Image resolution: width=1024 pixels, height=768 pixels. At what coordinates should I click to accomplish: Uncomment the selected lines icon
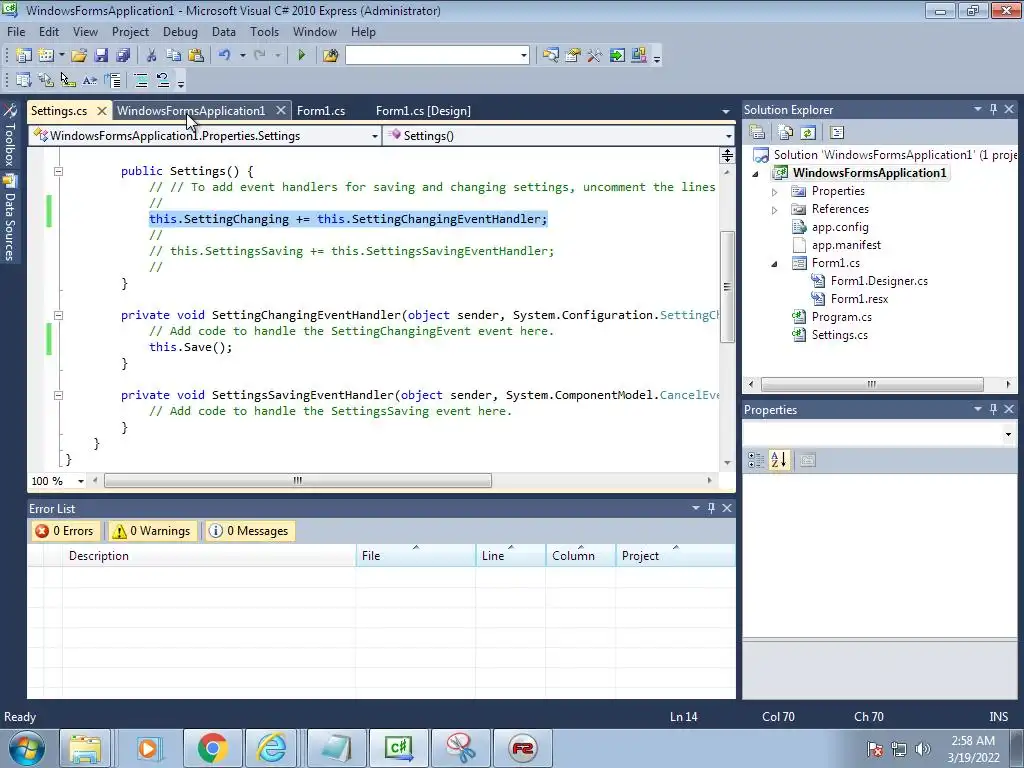(x=163, y=80)
